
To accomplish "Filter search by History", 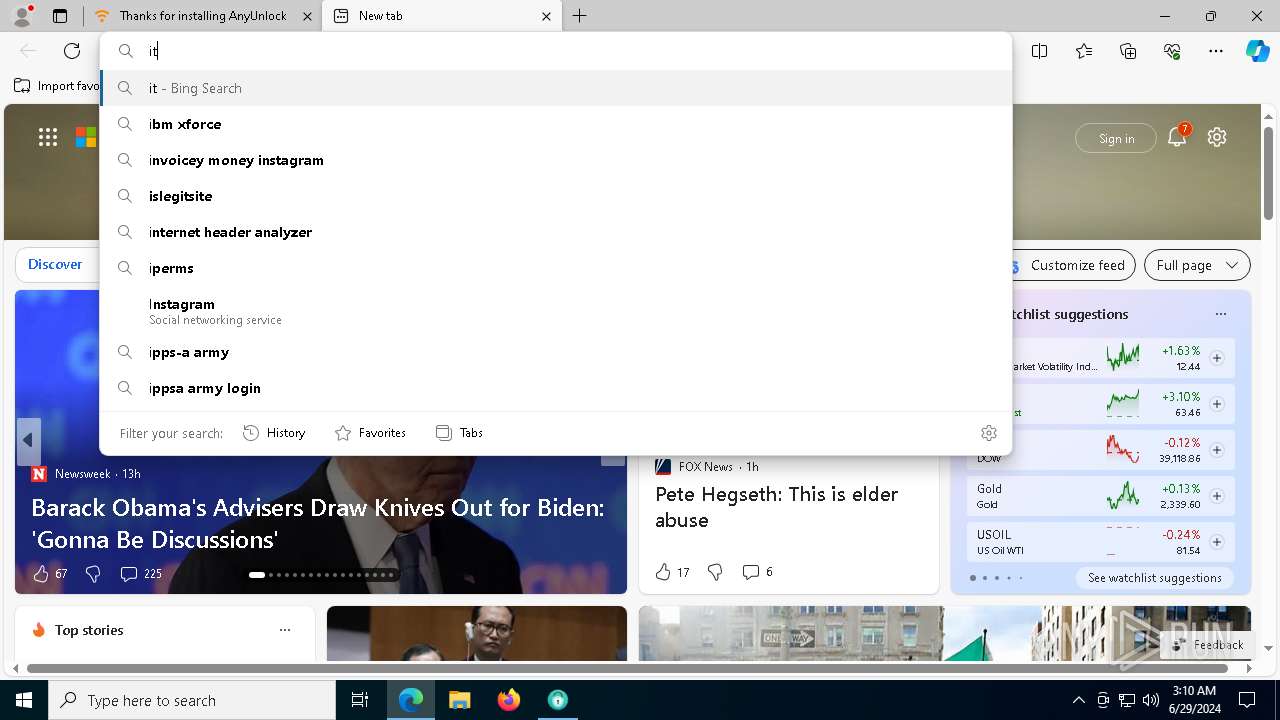I will (274, 433).
